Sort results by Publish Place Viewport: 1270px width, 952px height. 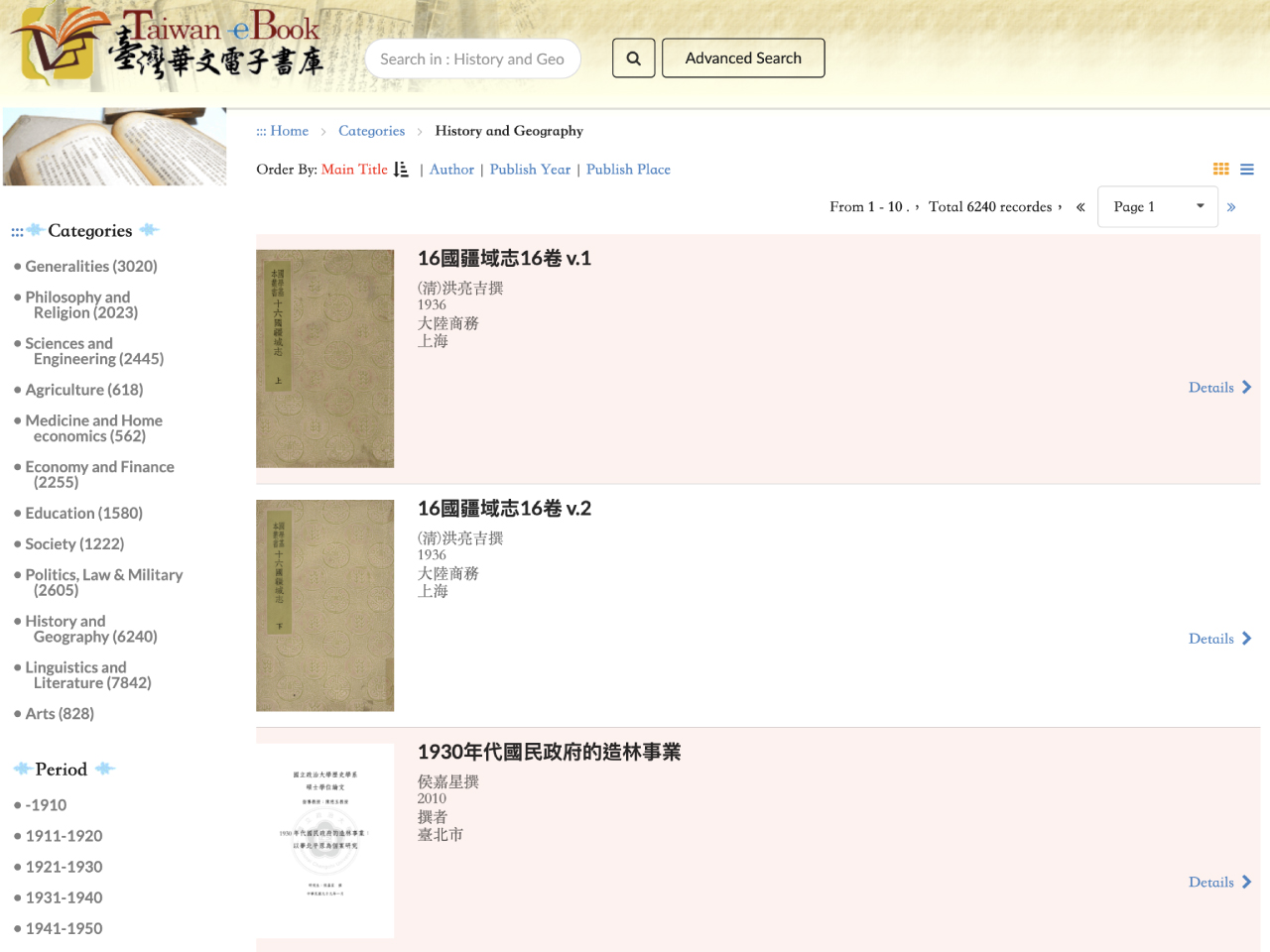click(628, 170)
